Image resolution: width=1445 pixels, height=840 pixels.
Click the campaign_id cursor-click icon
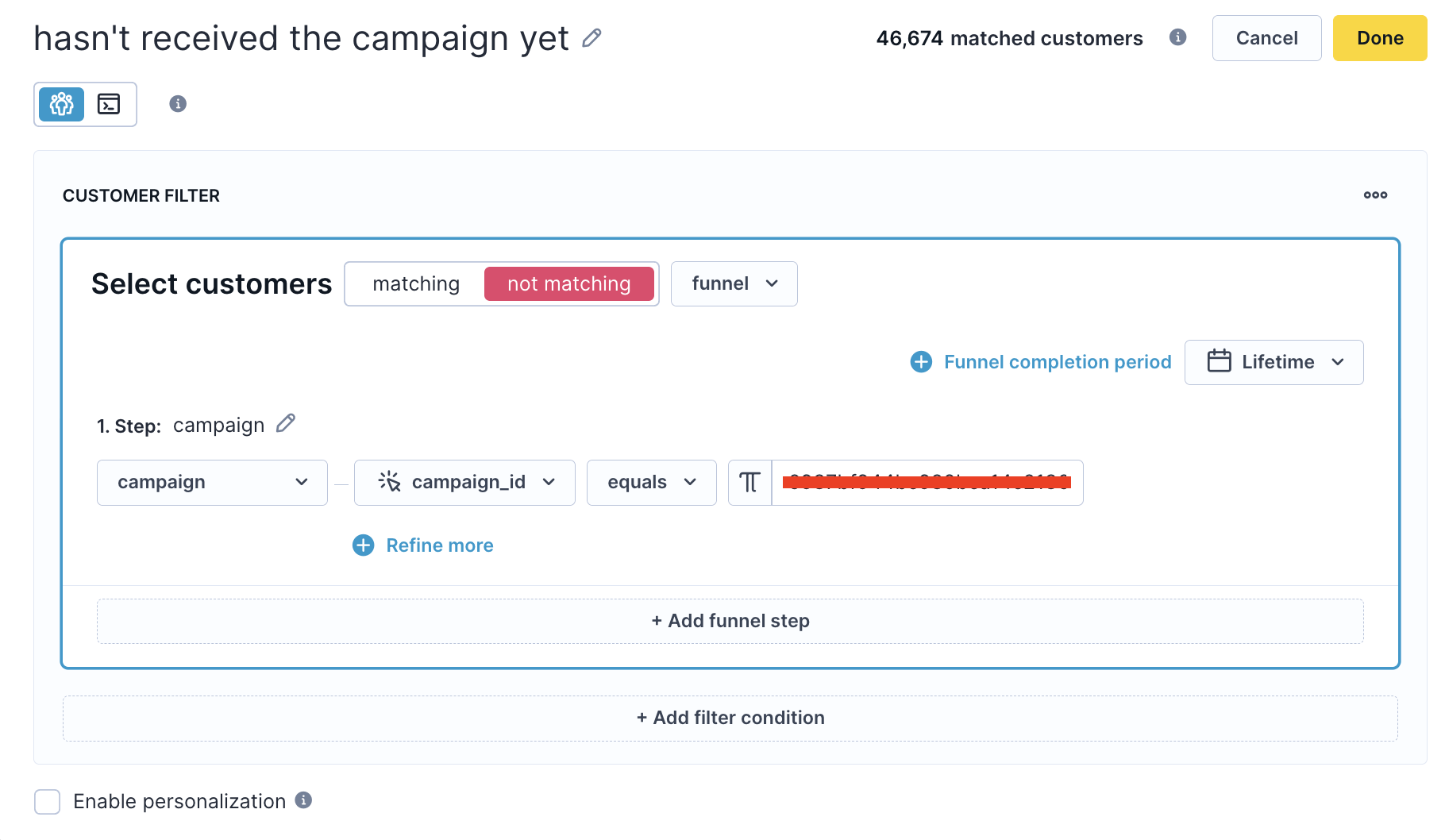point(389,481)
